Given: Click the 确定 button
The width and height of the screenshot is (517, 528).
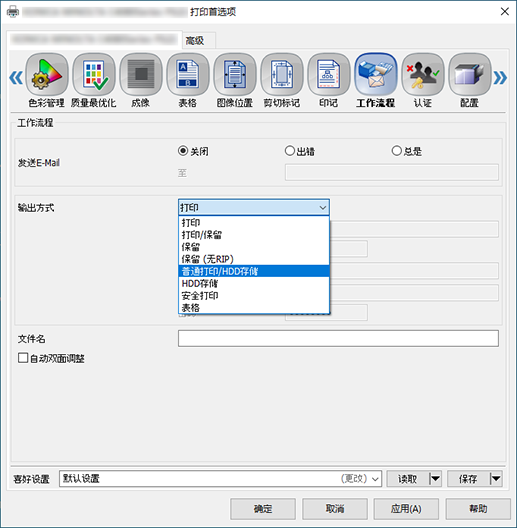Looking at the screenshot, I should coord(263,509).
